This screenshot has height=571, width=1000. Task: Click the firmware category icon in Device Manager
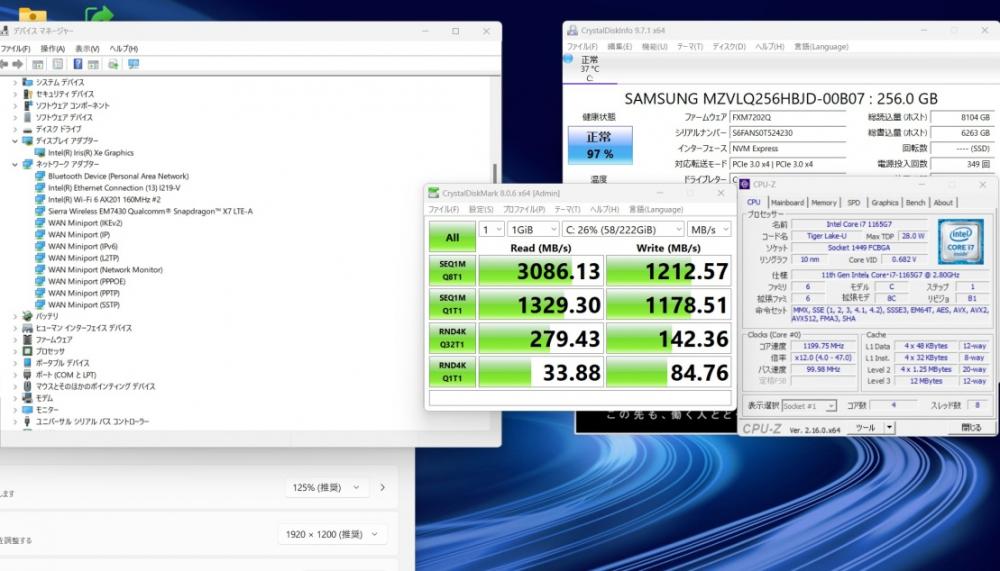point(27,339)
